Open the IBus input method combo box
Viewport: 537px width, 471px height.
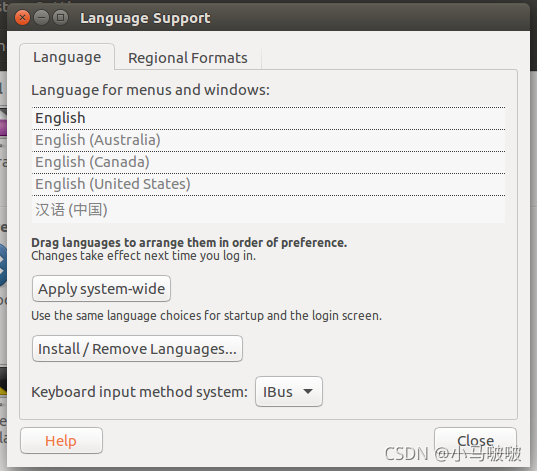(289, 392)
